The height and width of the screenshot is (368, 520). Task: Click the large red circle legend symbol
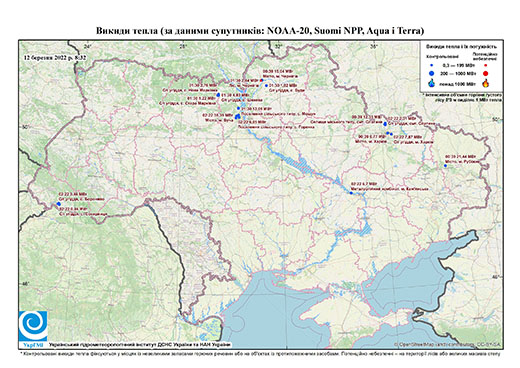click(485, 73)
